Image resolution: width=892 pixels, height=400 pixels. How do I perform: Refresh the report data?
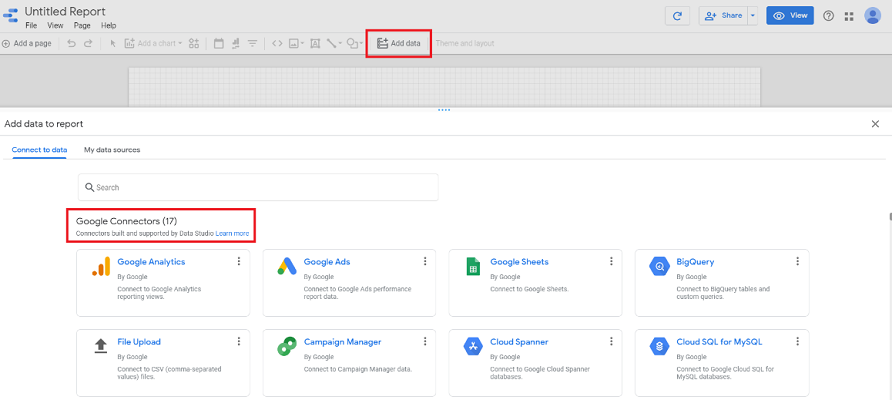(678, 16)
